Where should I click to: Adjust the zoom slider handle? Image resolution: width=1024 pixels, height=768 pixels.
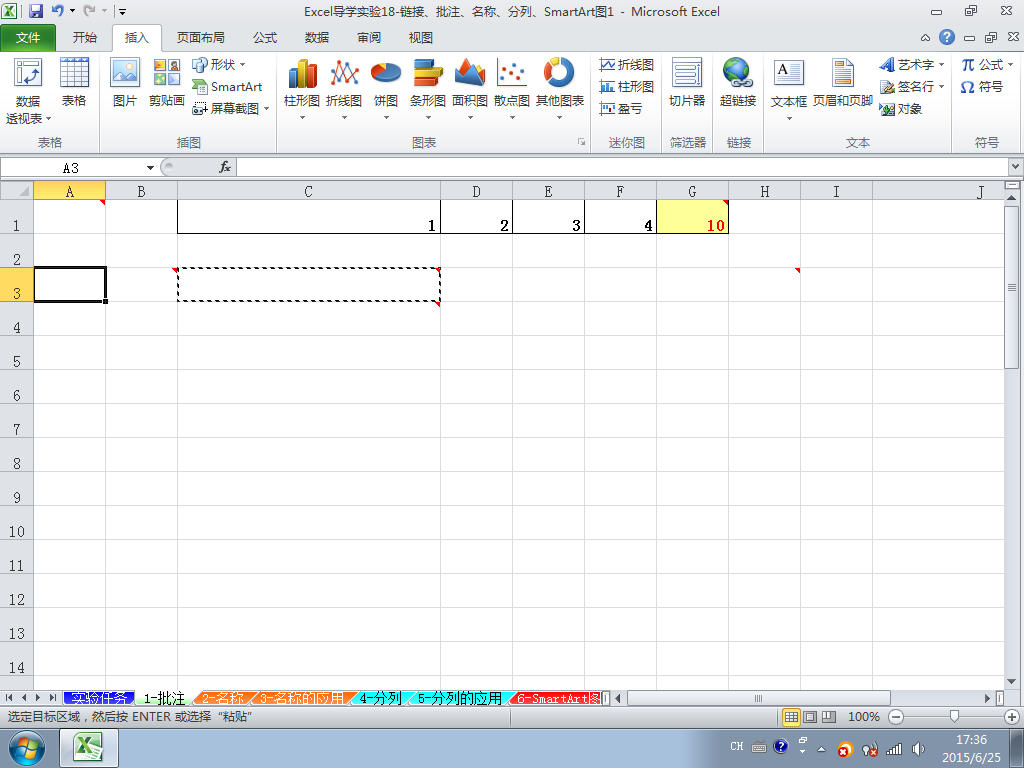point(954,717)
